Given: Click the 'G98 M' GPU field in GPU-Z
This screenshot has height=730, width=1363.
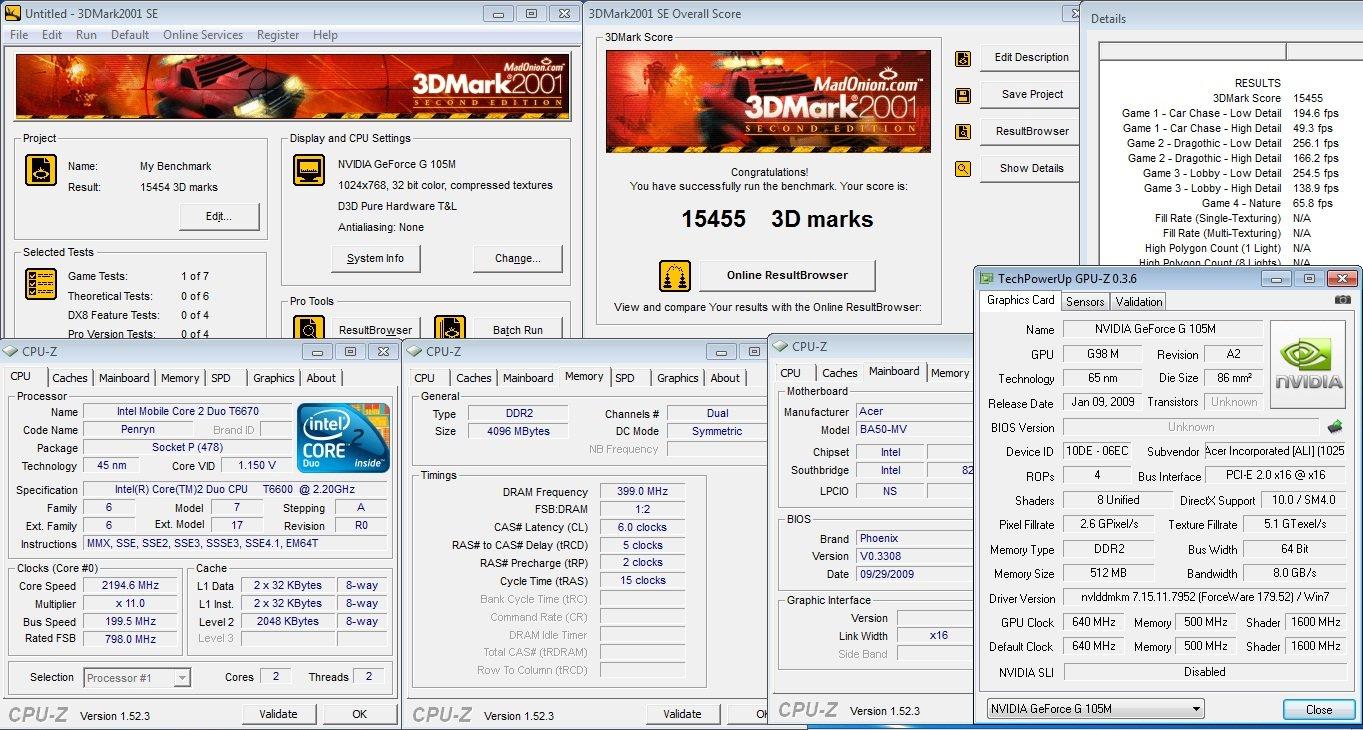Looking at the screenshot, I should [x=1103, y=354].
